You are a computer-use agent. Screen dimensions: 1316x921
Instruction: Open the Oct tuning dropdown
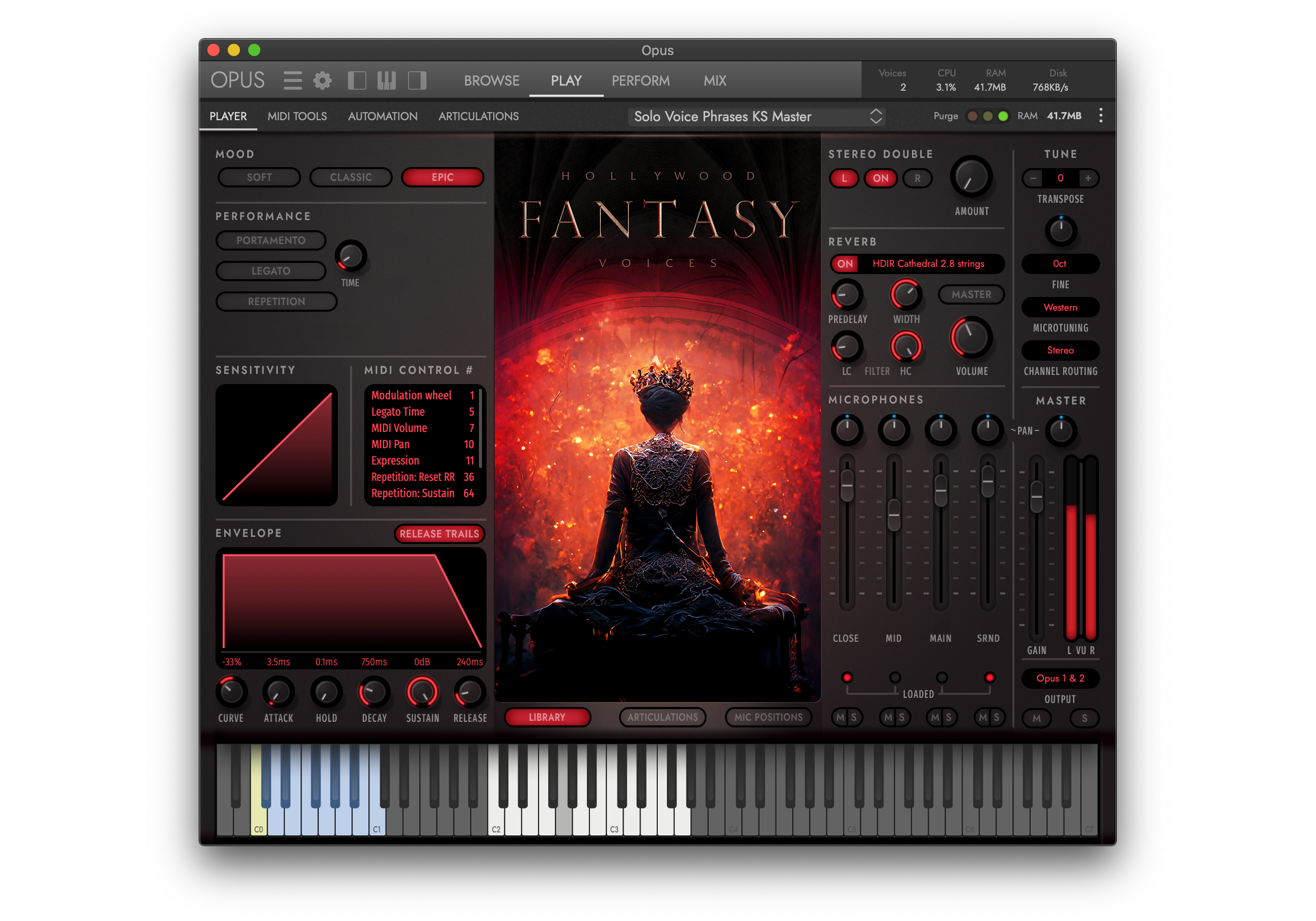1060,264
